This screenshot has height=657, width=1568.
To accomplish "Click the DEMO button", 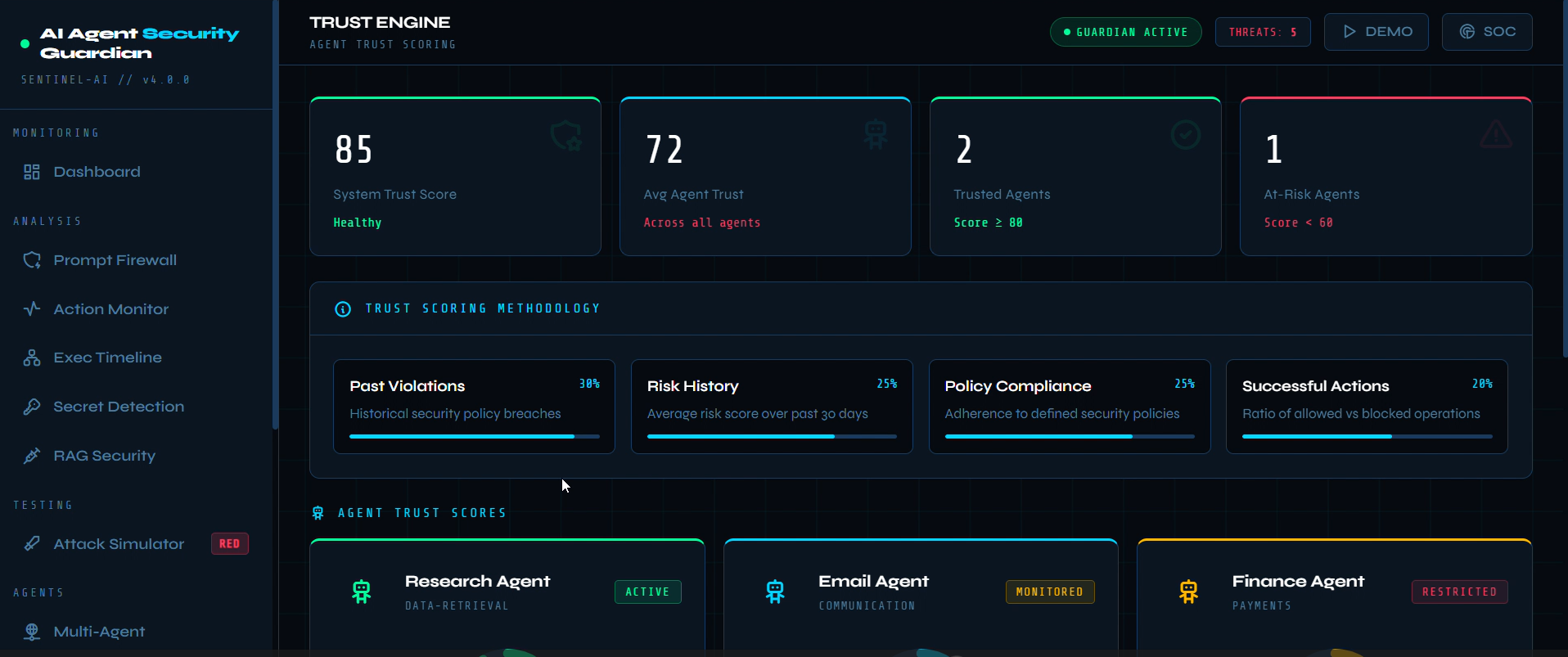I will 1377,32.
